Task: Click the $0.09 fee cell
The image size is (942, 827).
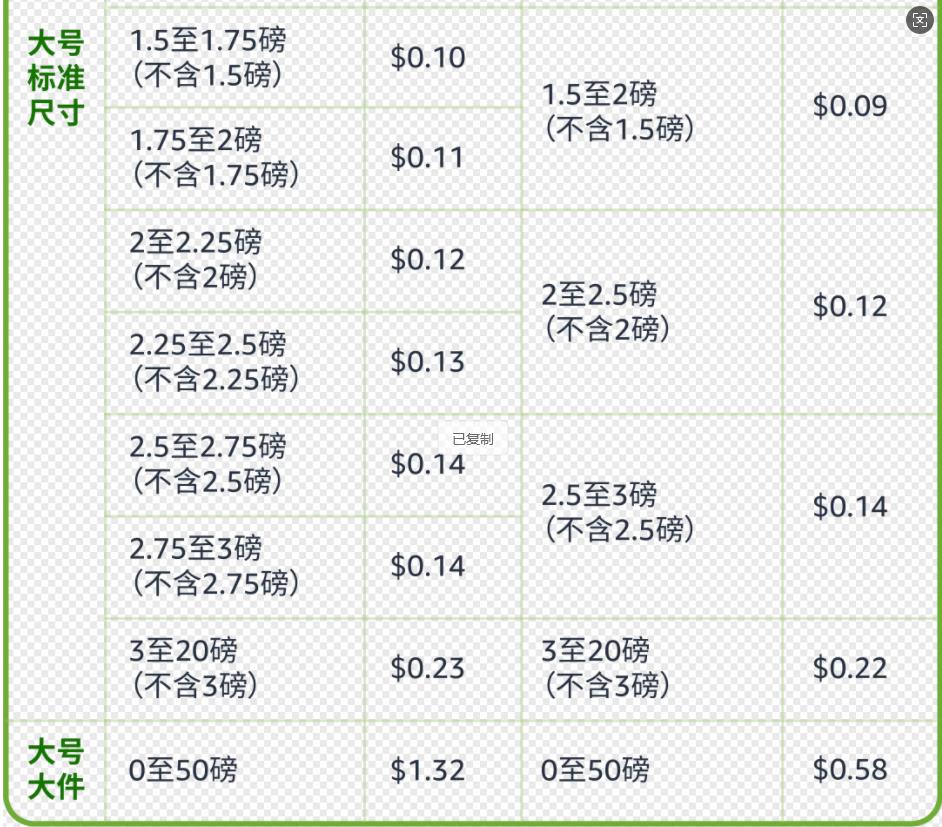Action: [859, 109]
